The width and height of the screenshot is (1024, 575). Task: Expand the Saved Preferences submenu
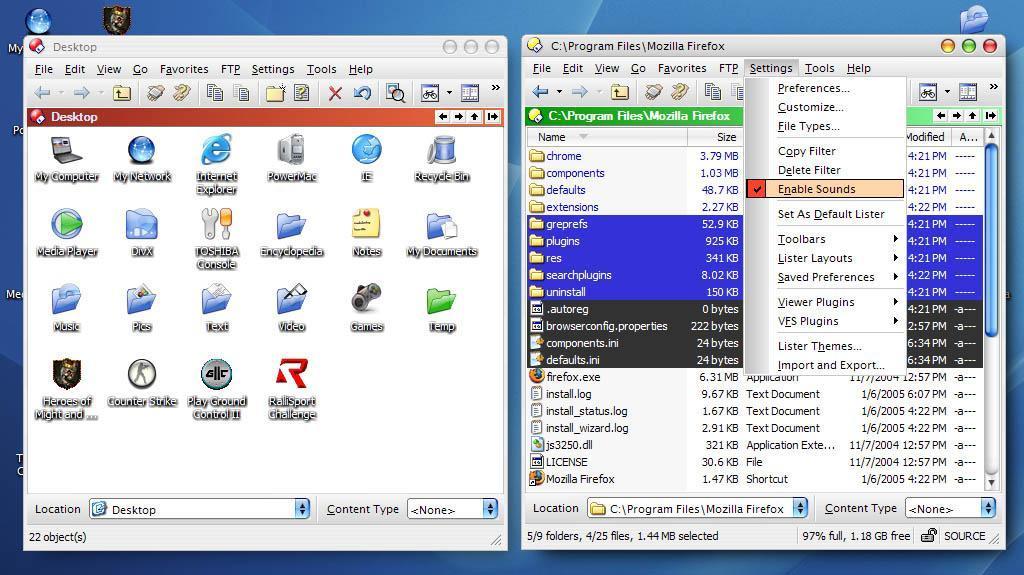[x=825, y=277]
